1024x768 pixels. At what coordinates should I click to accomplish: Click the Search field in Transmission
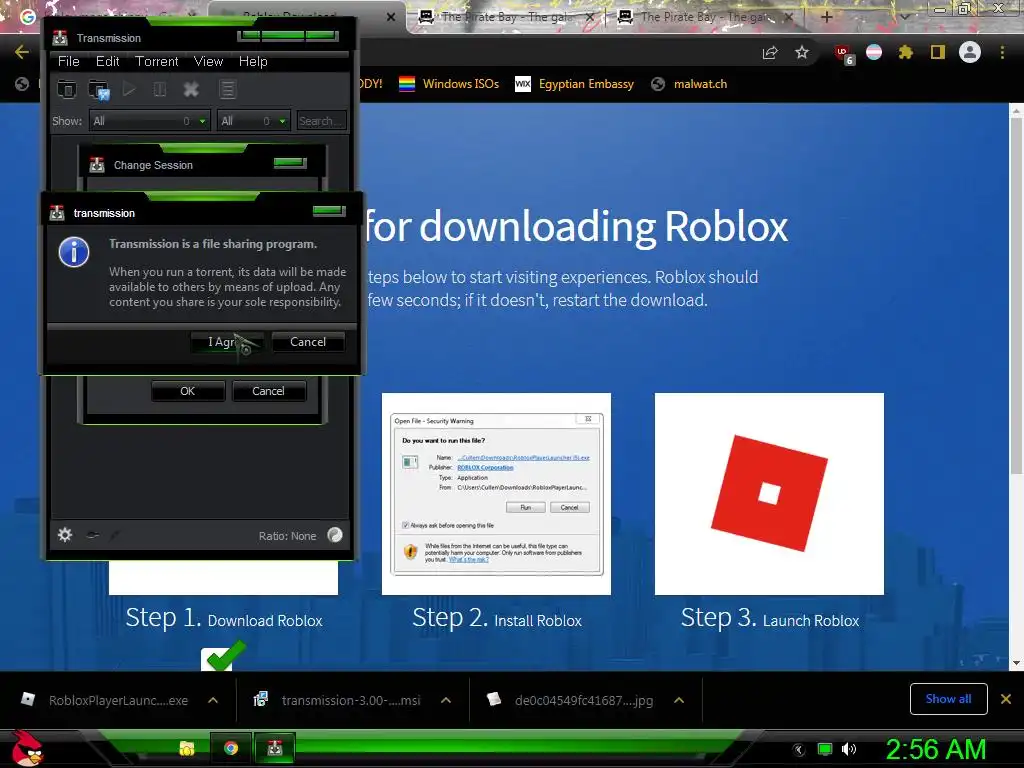click(x=321, y=121)
